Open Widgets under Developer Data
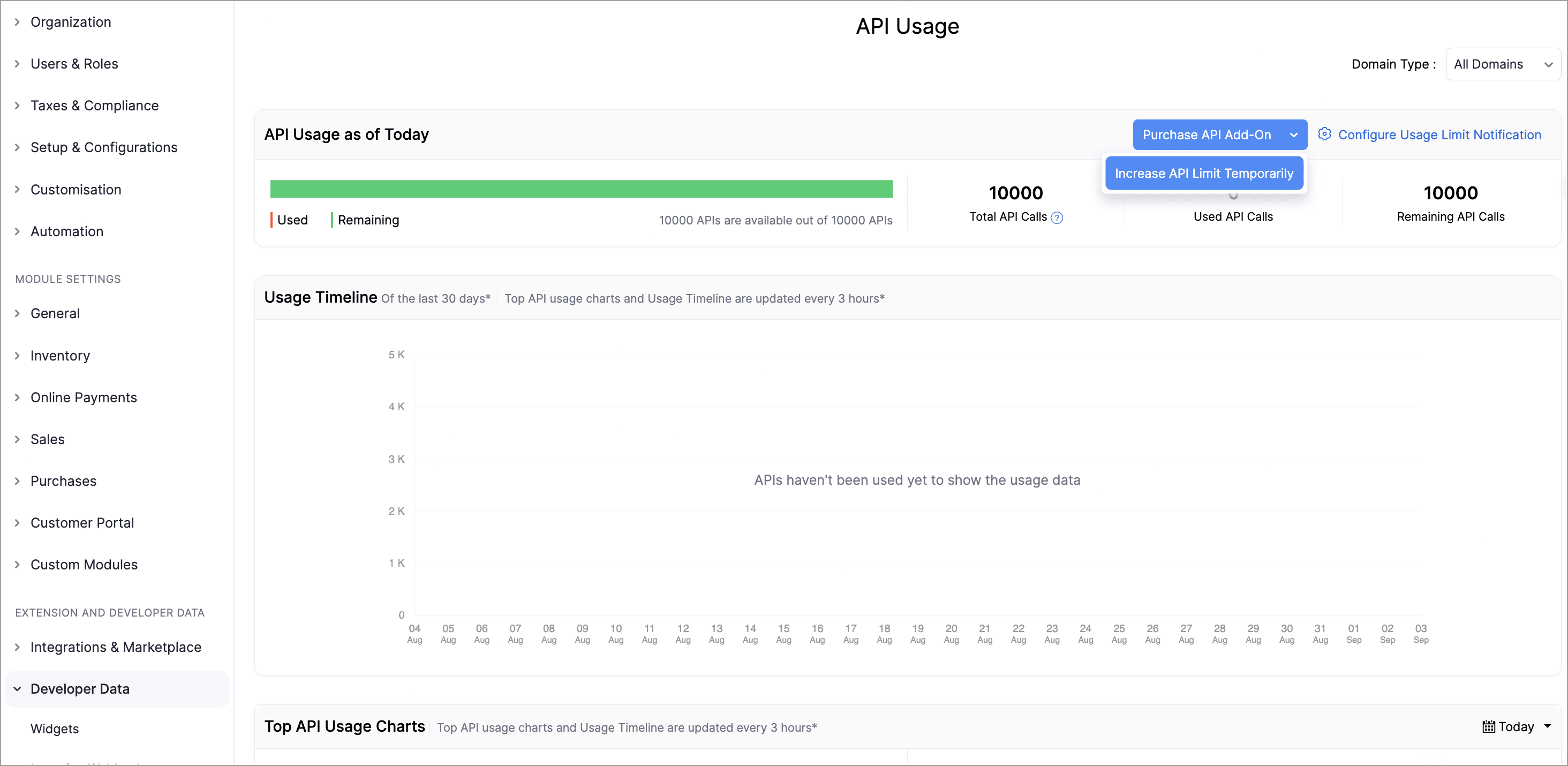 click(55, 729)
